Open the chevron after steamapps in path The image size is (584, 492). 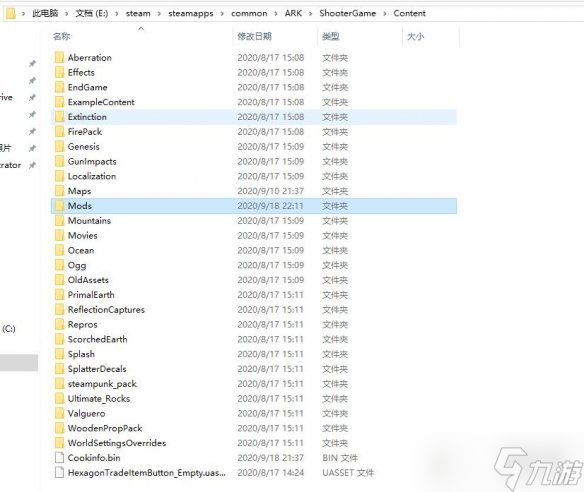[222, 14]
